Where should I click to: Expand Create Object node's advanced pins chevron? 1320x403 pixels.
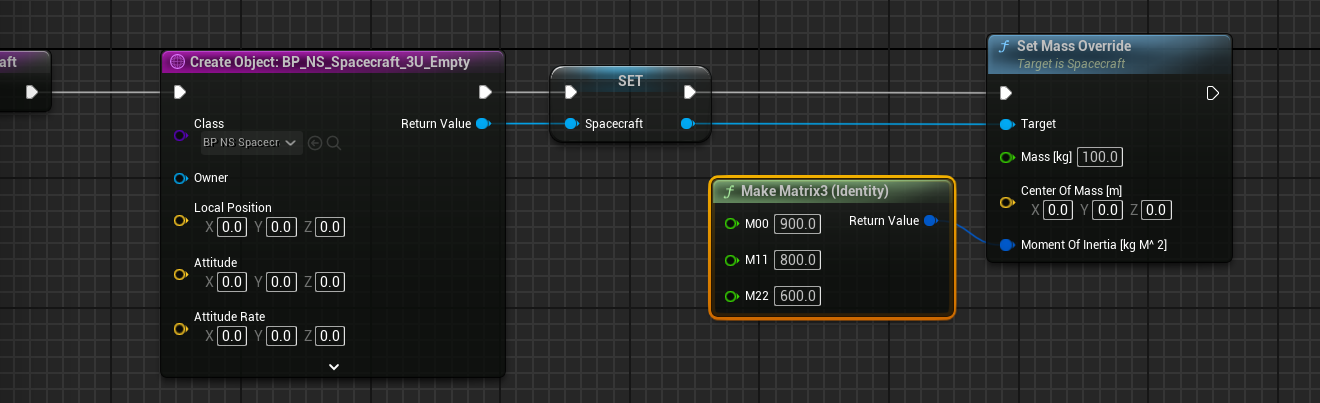coord(334,367)
